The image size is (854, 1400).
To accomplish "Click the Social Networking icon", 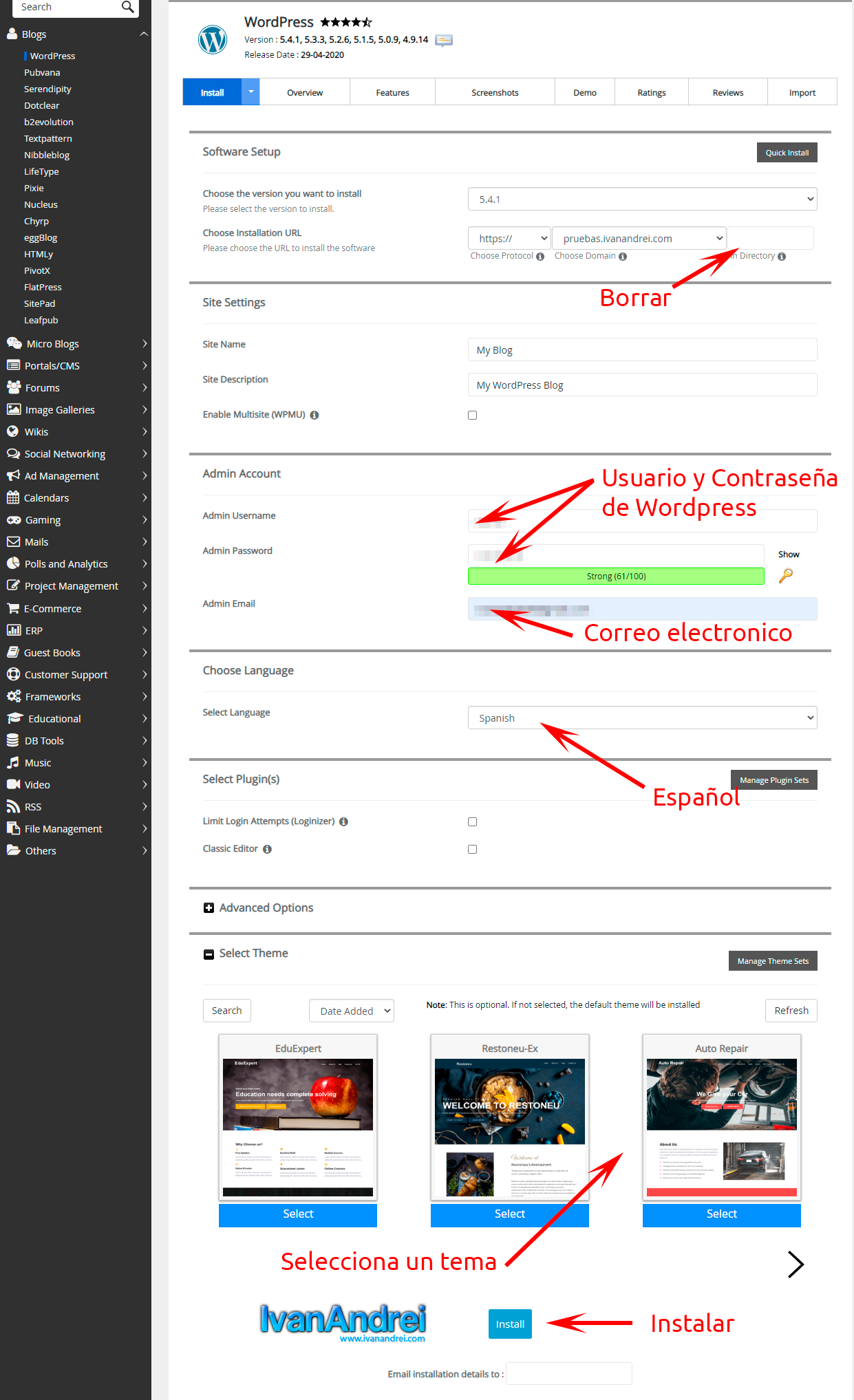I will [x=13, y=453].
